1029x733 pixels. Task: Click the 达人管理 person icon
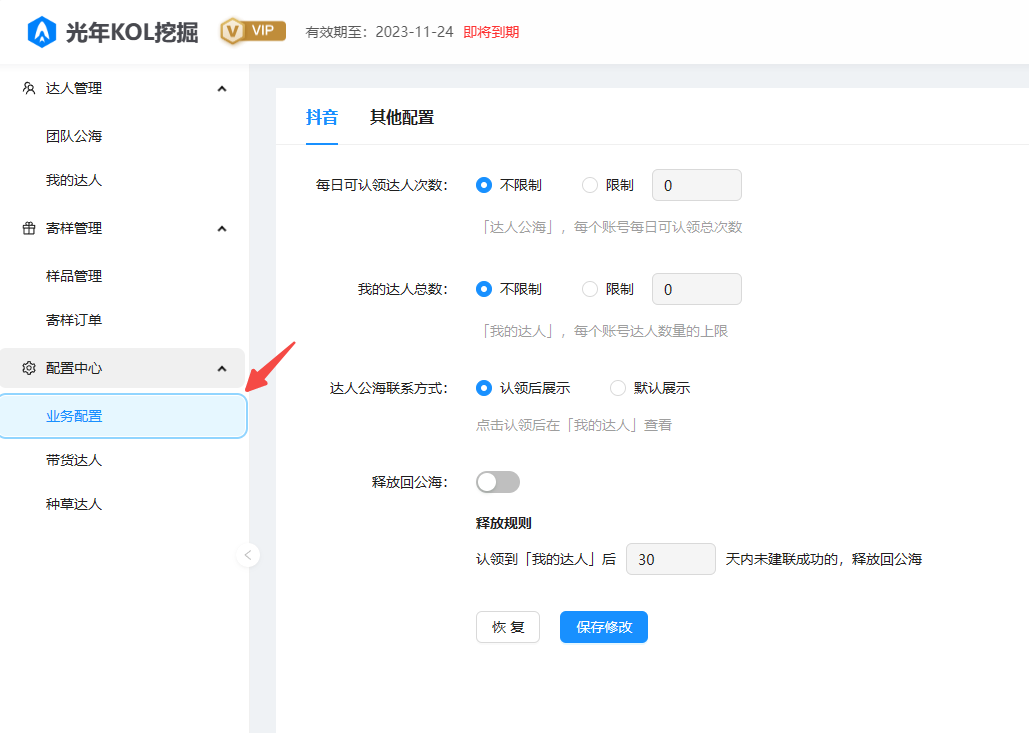(x=29, y=88)
